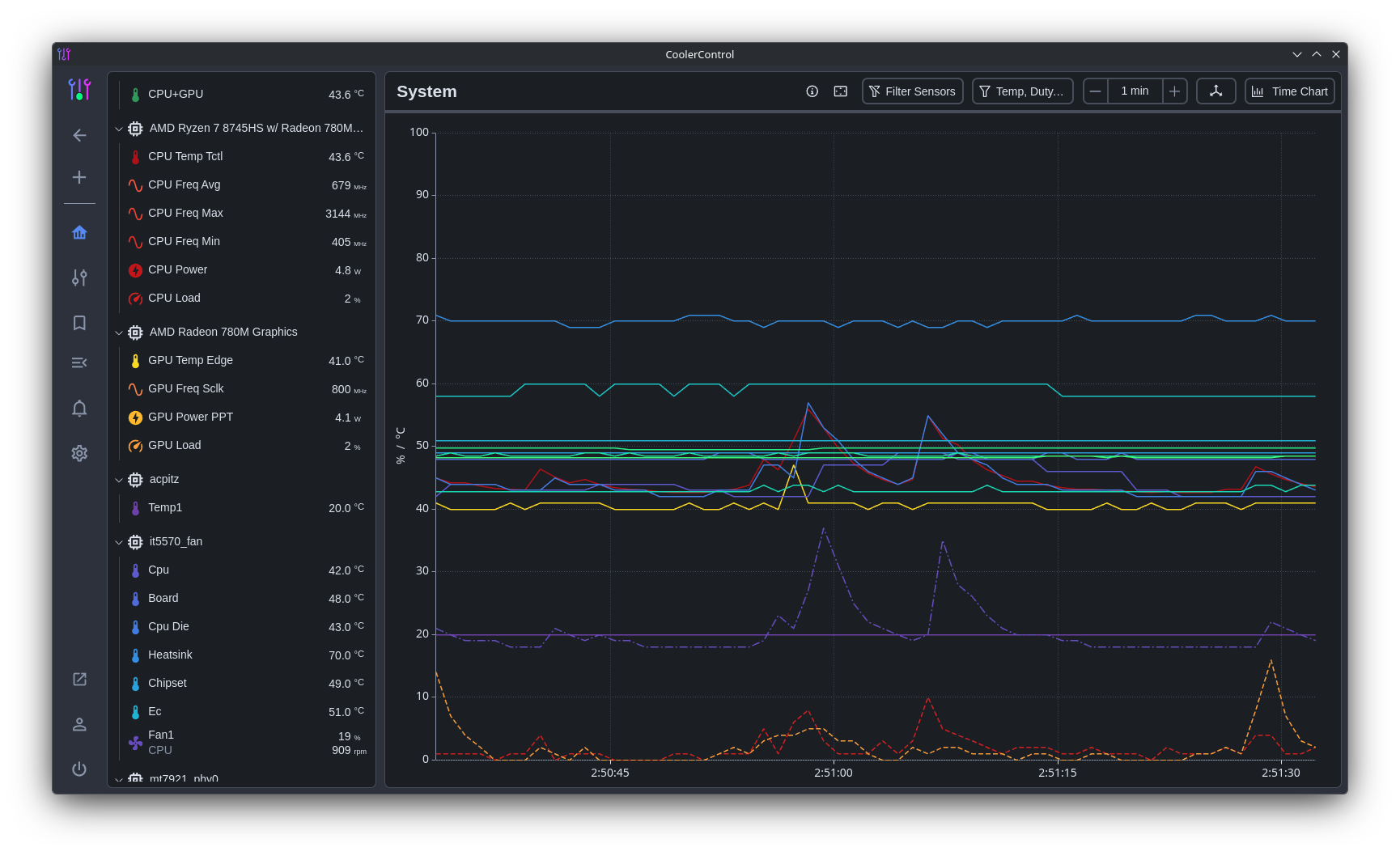Open the CoolerControl dashboard home view

[79, 231]
